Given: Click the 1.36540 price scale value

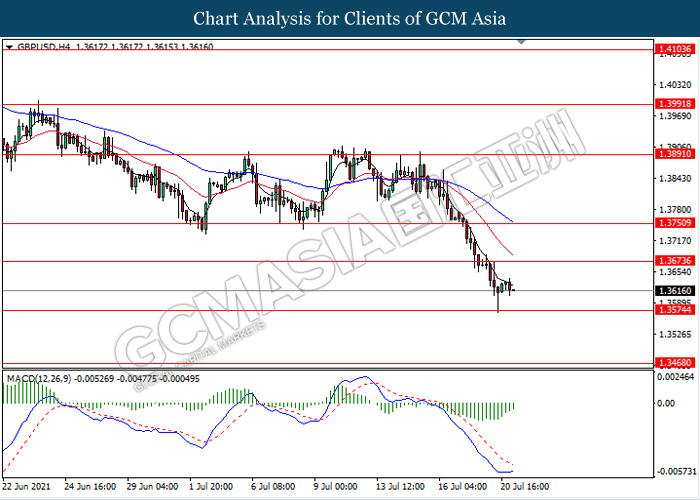Looking at the screenshot, I should point(675,272).
